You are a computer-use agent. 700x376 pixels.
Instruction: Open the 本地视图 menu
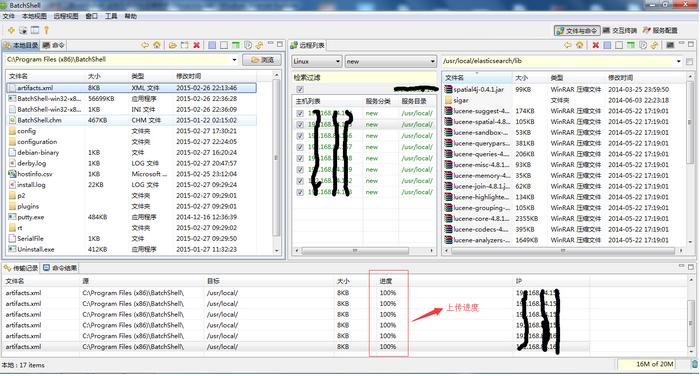click(34, 16)
